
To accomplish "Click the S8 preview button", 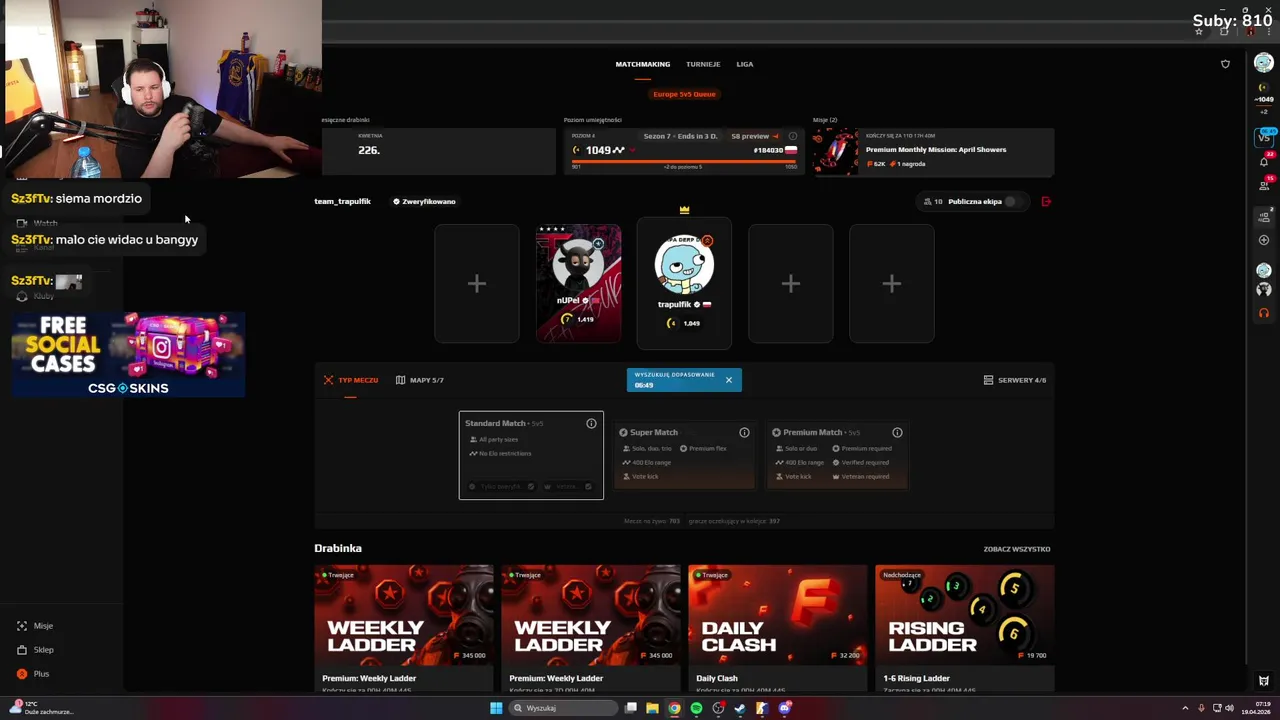I will click(x=754, y=136).
